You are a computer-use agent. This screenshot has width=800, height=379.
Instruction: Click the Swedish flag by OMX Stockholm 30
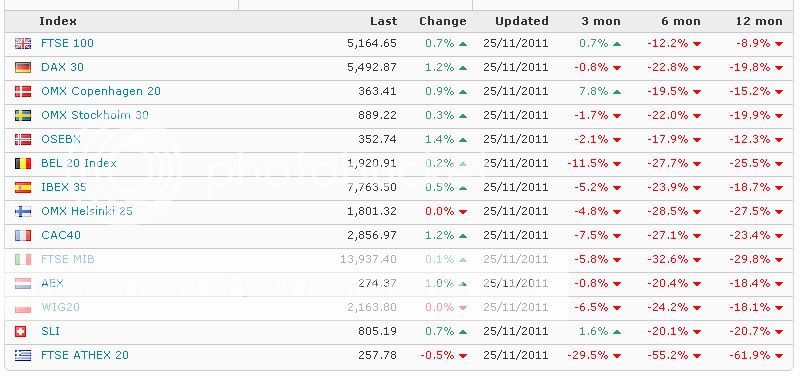tap(23, 115)
